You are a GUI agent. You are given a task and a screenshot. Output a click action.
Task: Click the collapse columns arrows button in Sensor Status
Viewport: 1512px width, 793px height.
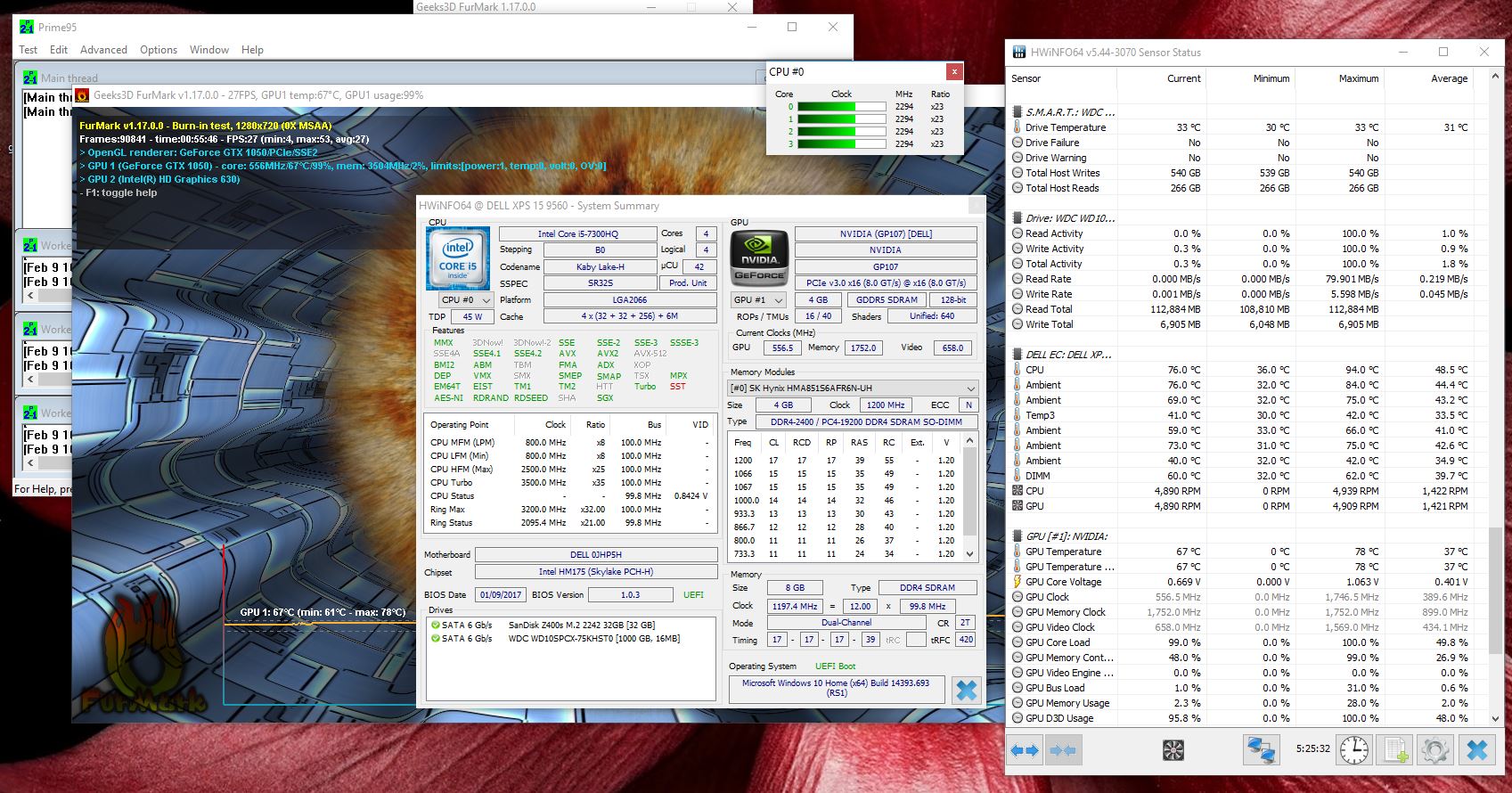tap(1063, 750)
